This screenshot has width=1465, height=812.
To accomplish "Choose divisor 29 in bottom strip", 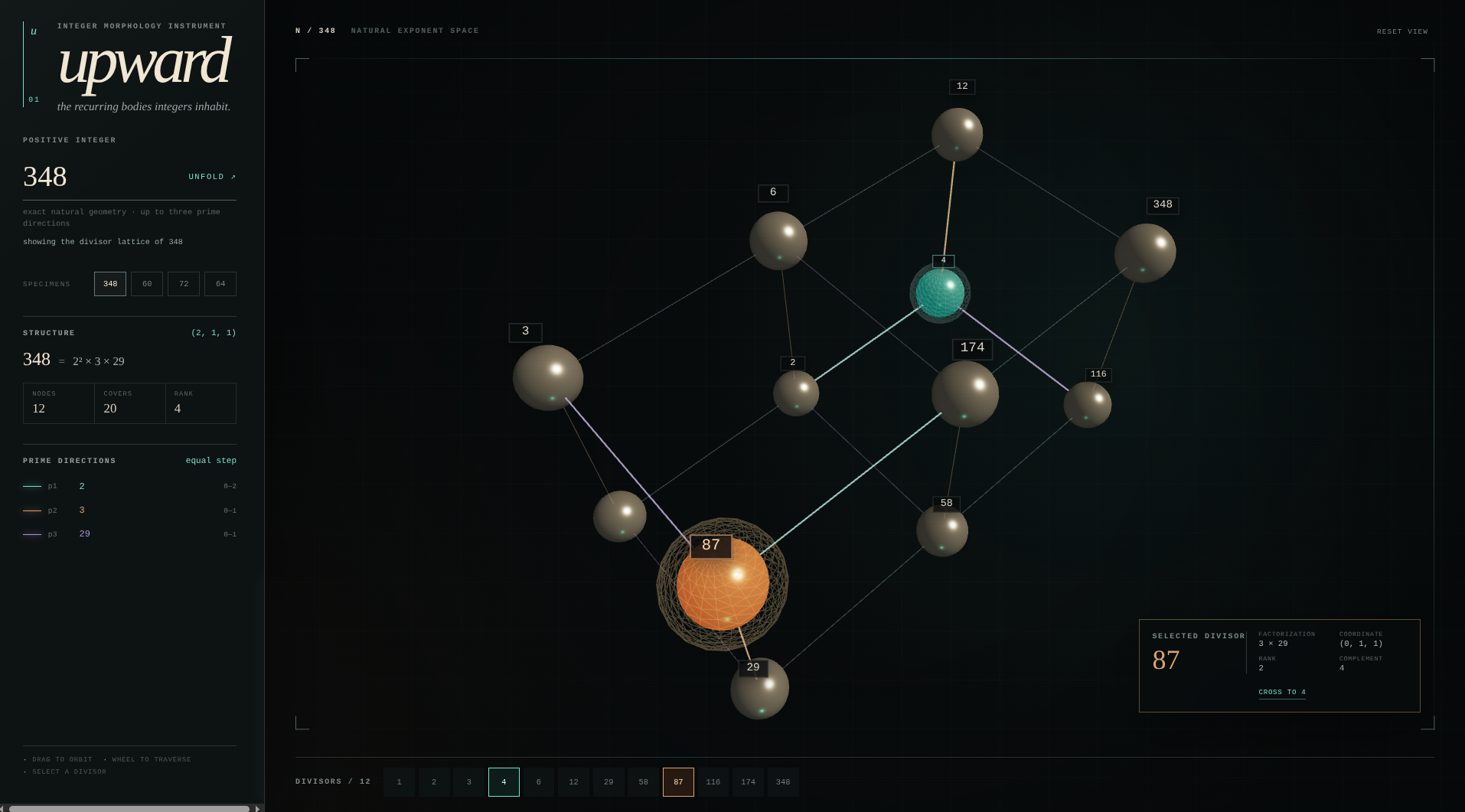I will [609, 782].
